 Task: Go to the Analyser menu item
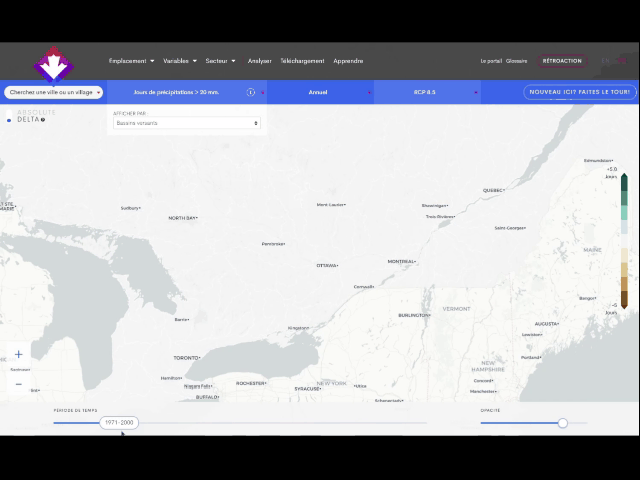pos(260,61)
